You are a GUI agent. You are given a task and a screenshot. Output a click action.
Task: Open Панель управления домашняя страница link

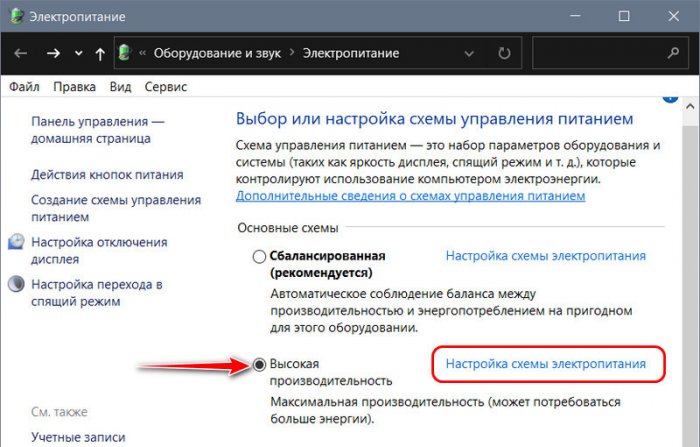click(x=98, y=130)
